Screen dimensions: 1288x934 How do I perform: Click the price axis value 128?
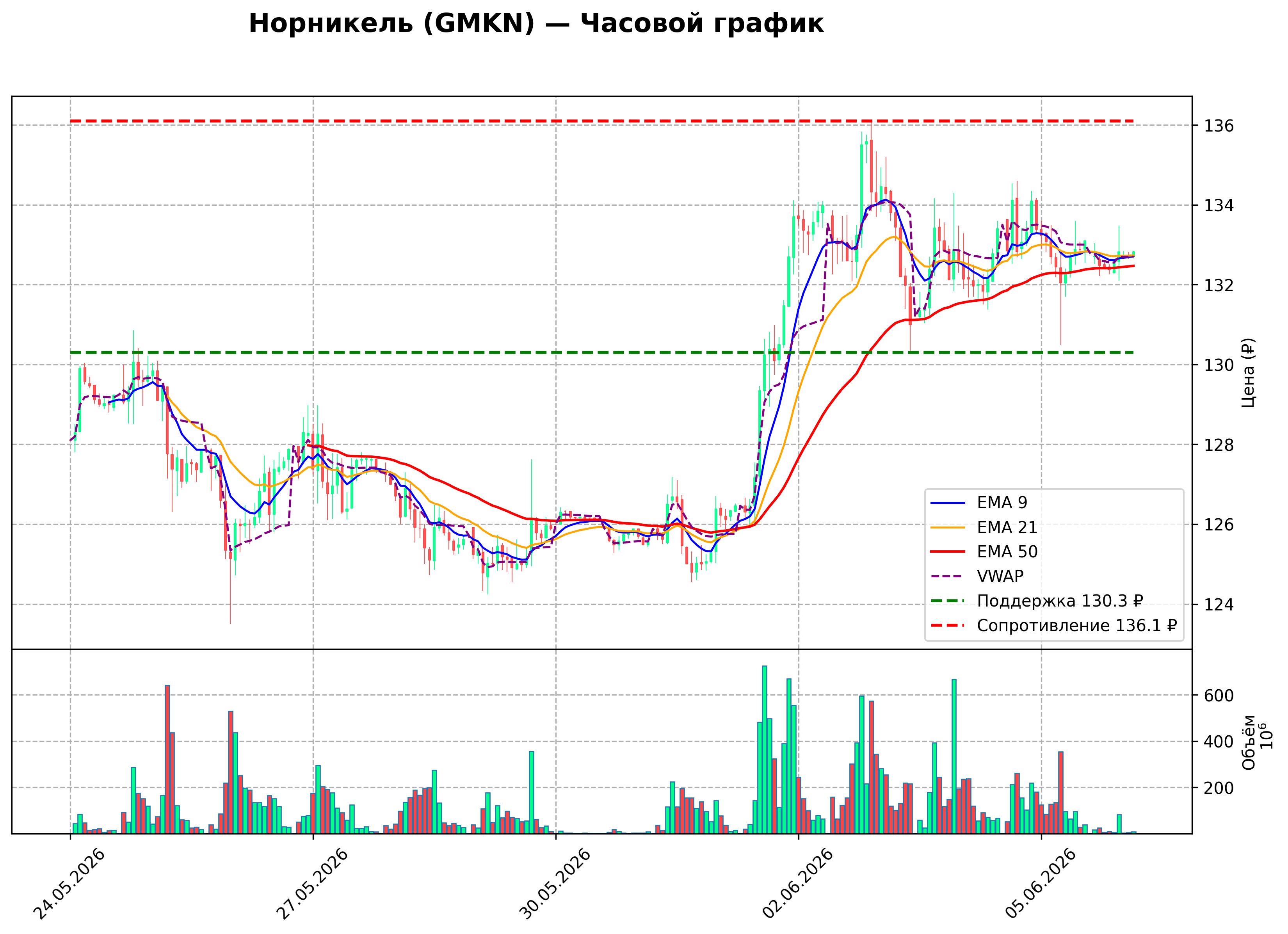[1219, 445]
